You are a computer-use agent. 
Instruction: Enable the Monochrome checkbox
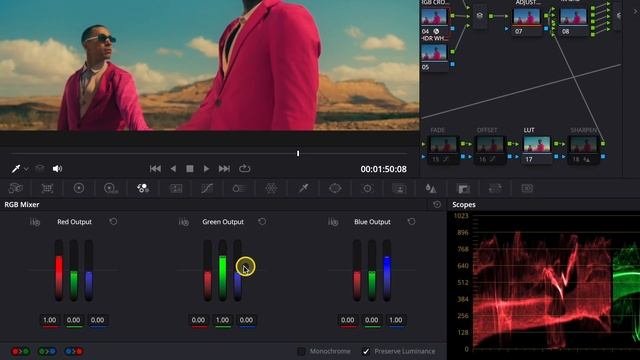[301, 351]
